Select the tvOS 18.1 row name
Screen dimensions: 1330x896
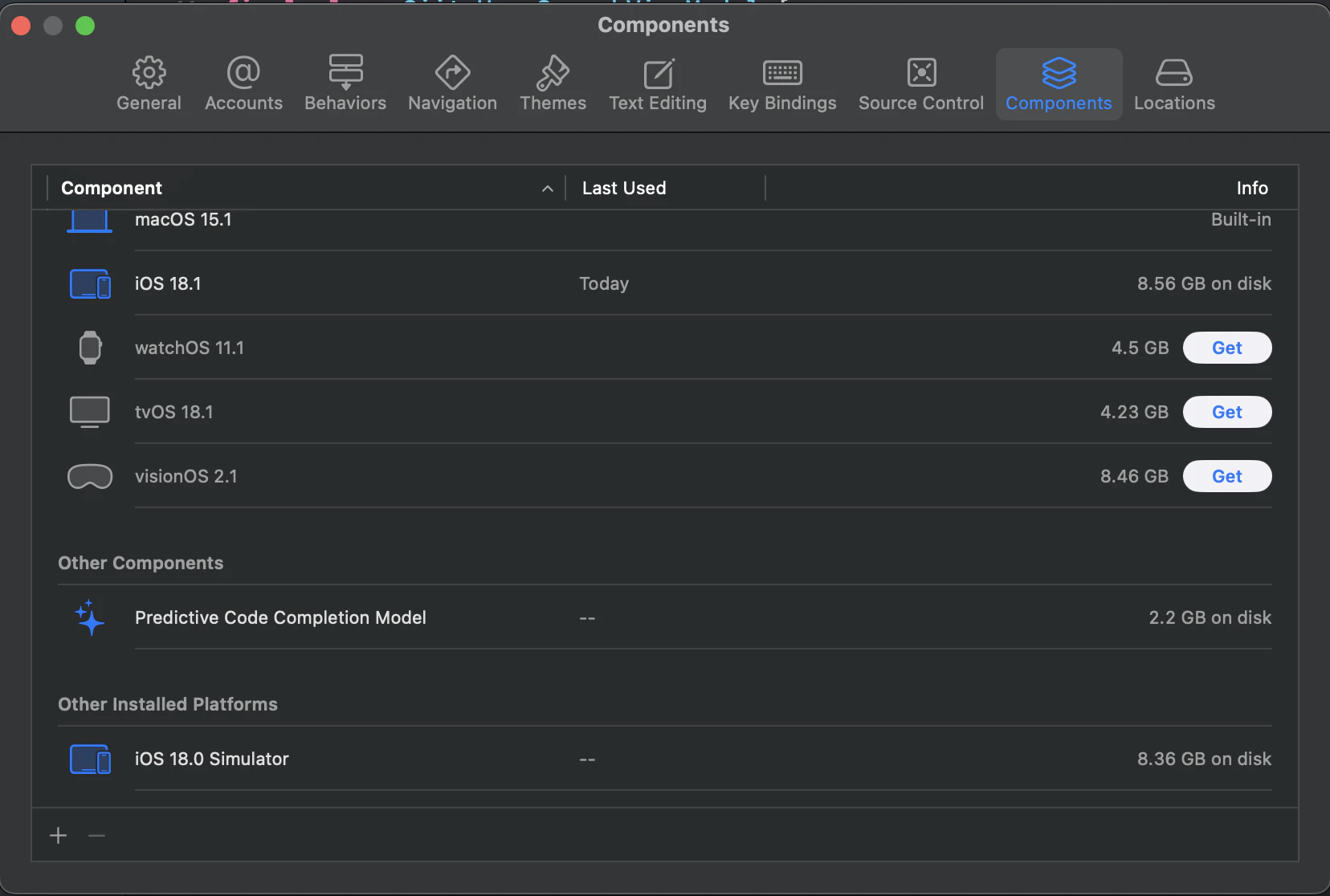174,412
